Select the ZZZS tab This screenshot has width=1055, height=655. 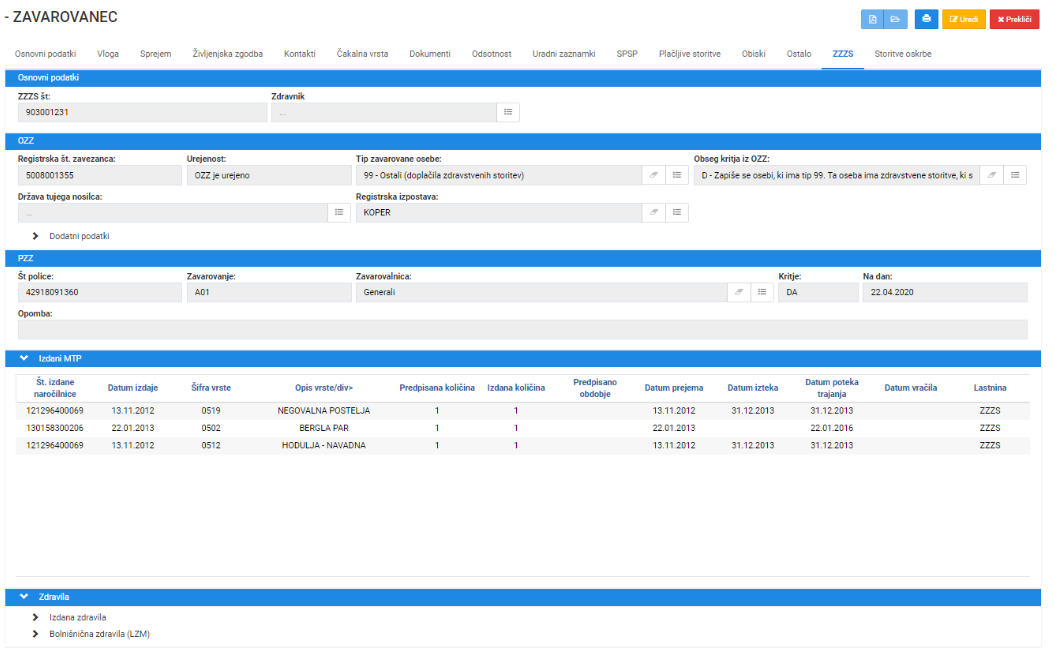843,54
